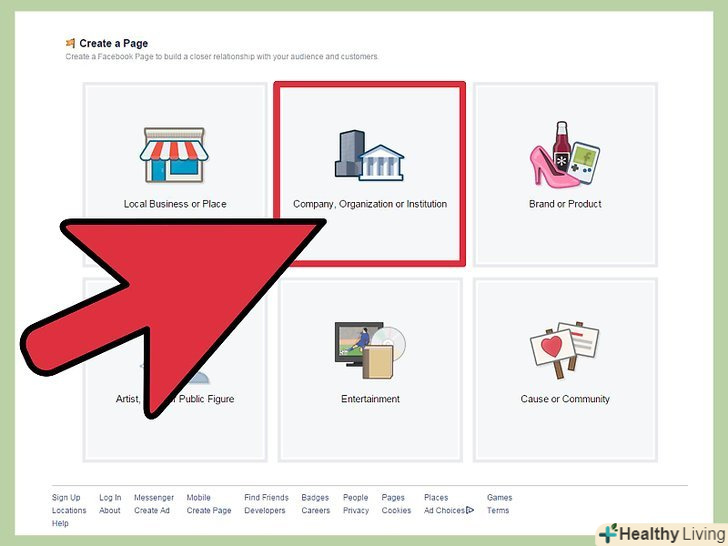Open the Create Page footer link
The height and width of the screenshot is (546, 728).
tap(209, 511)
